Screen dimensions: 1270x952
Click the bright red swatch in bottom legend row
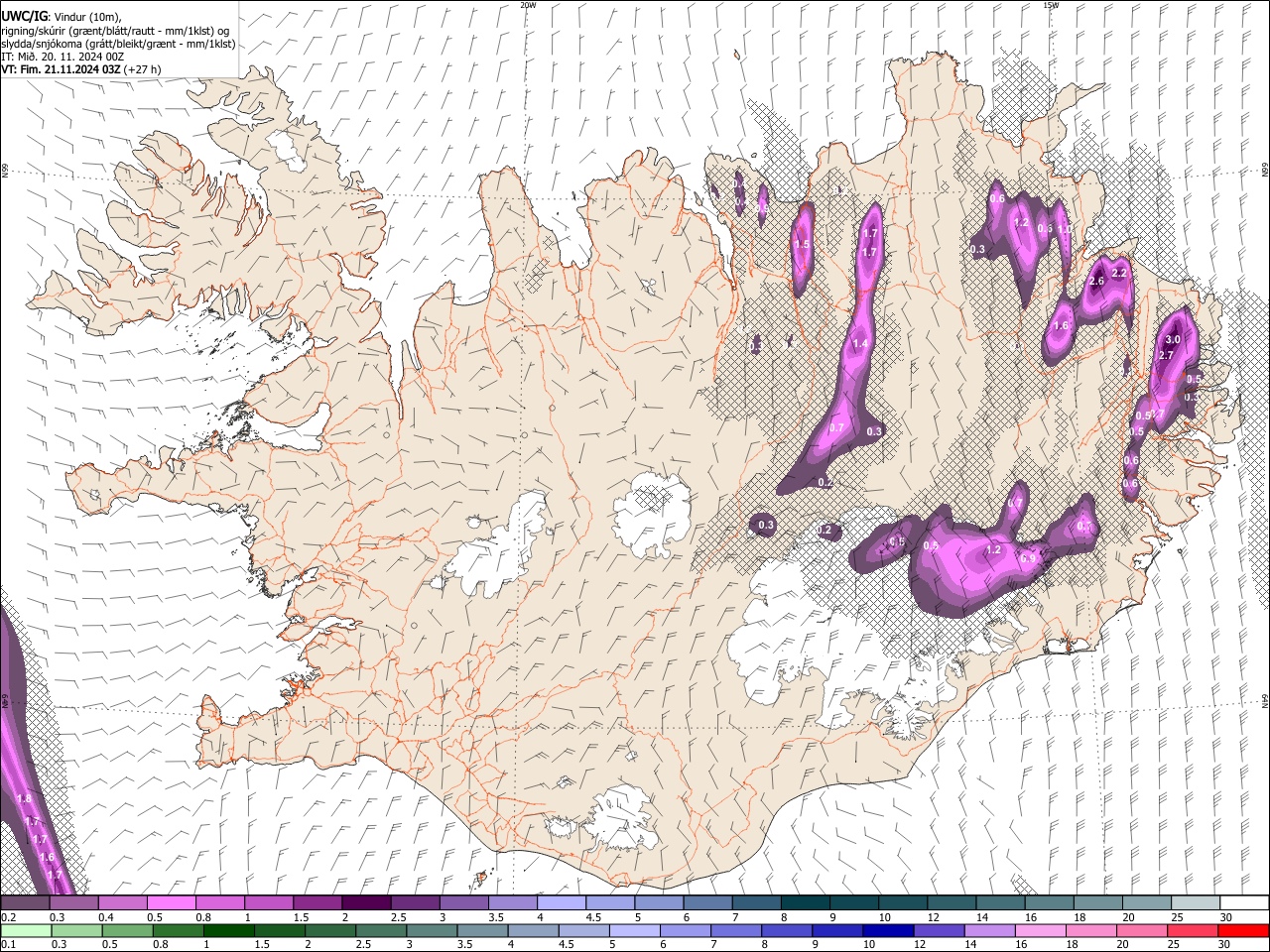pos(1243,931)
